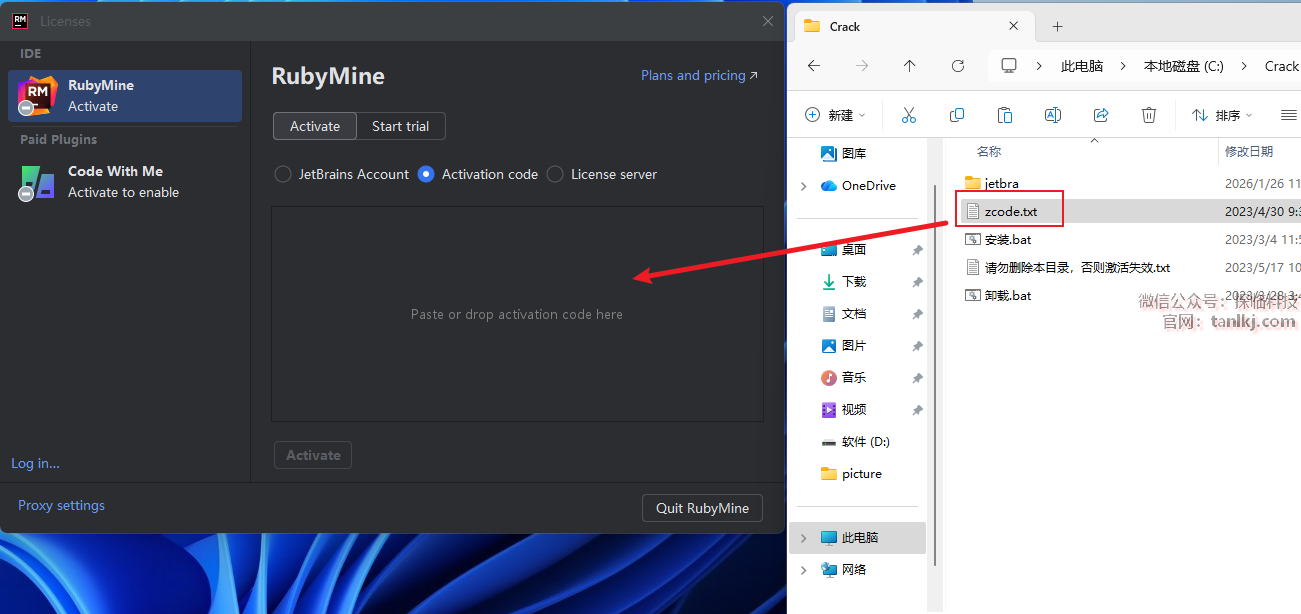The width and height of the screenshot is (1301, 614).
Task: Switch to the Start trial tab
Action: 400,126
